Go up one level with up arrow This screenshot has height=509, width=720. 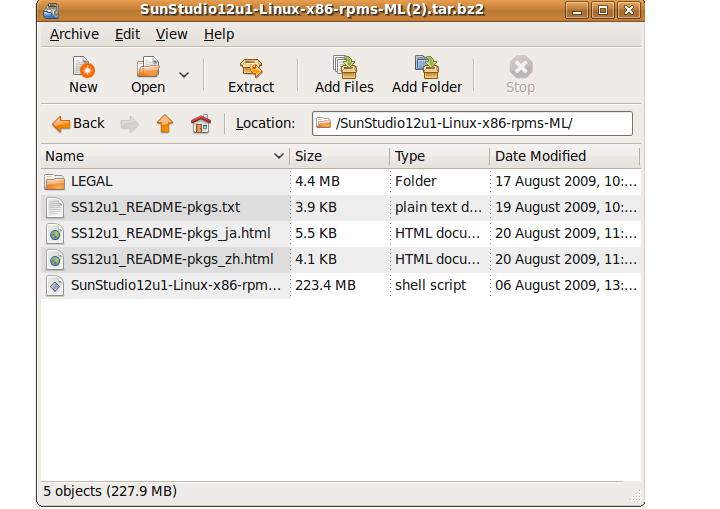(x=165, y=124)
